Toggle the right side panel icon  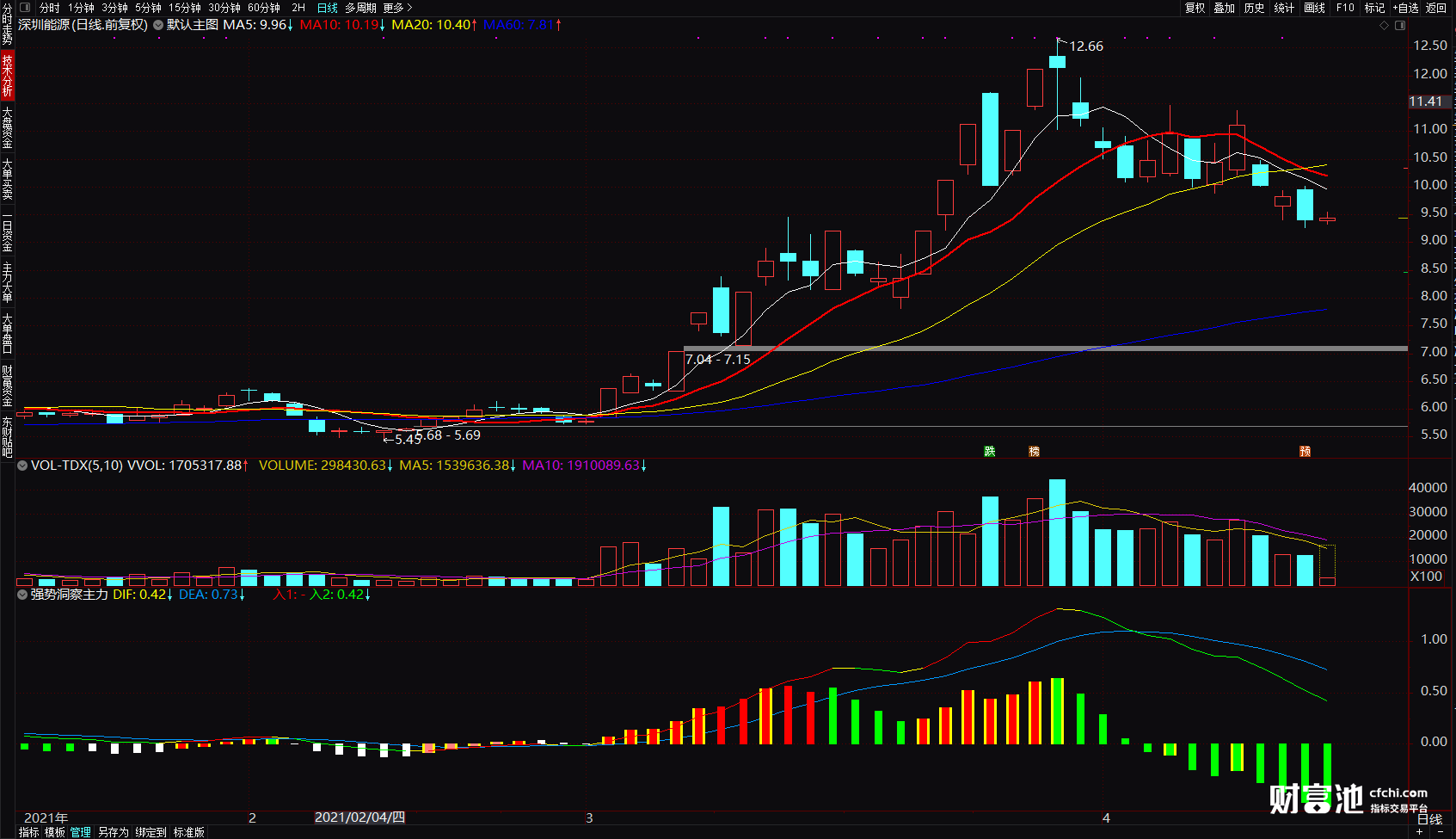click(x=1400, y=26)
